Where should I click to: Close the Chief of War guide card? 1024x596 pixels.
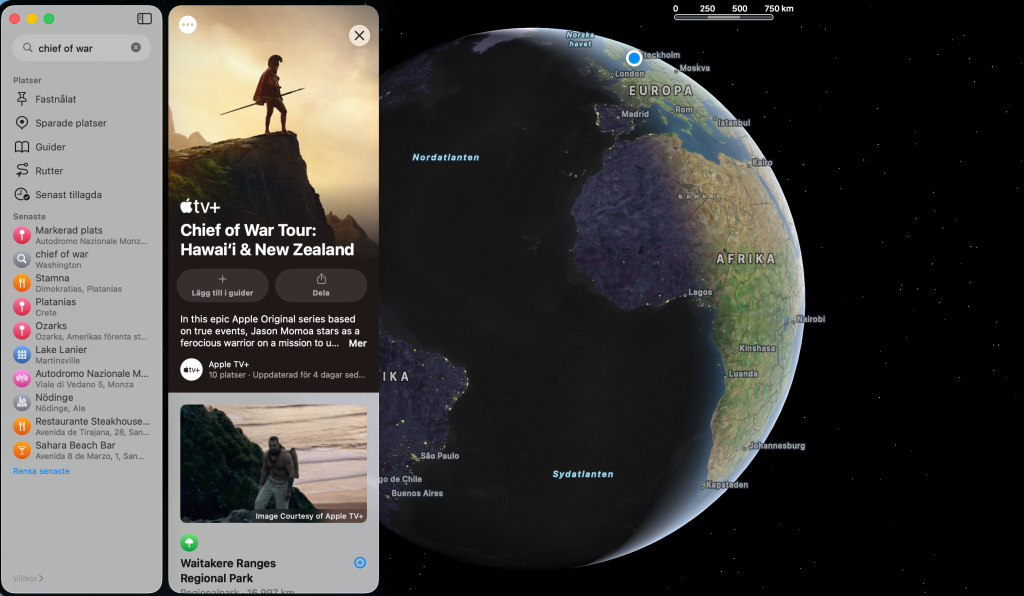pos(359,35)
